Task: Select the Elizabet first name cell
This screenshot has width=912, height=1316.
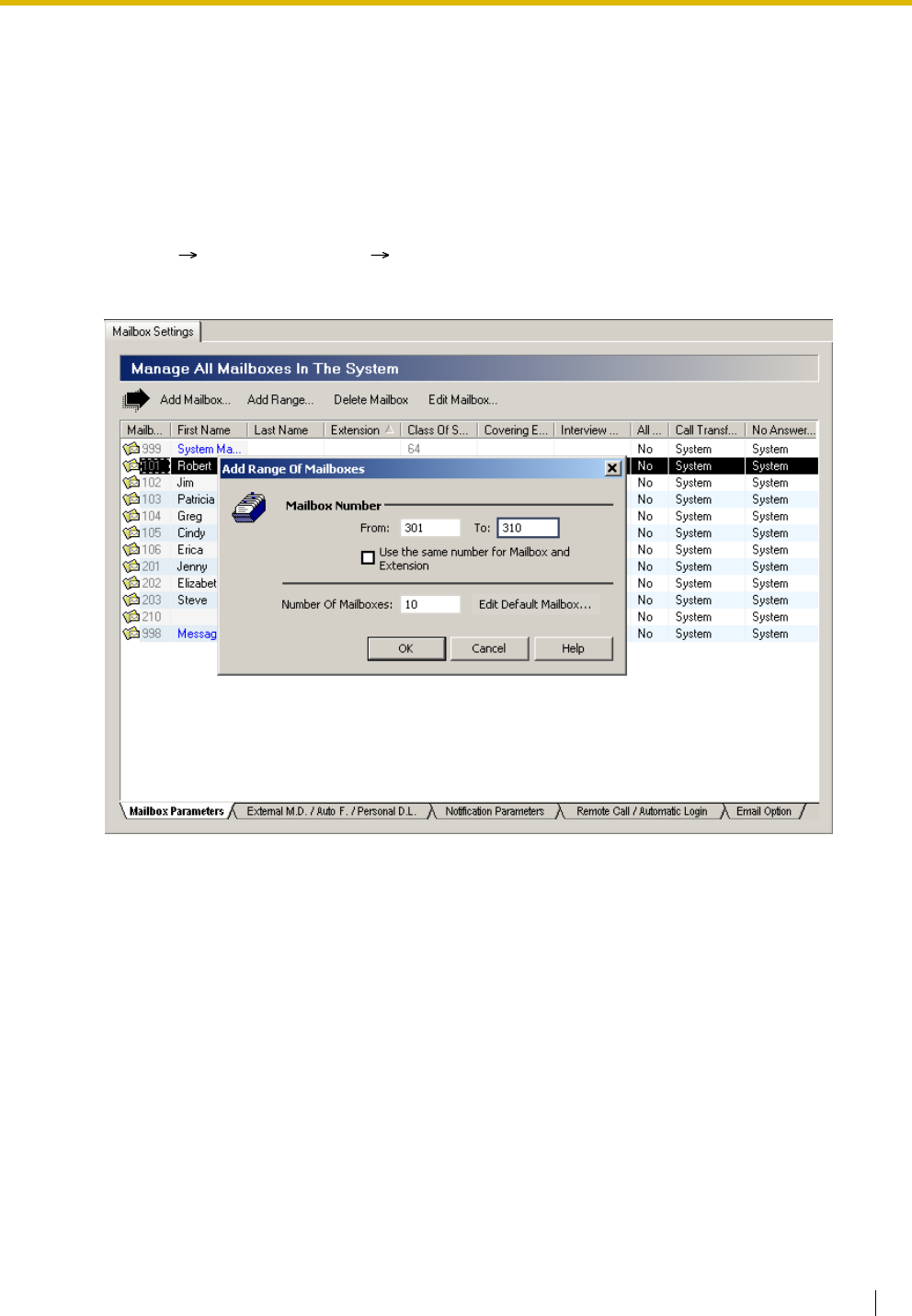Action: pos(197,583)
